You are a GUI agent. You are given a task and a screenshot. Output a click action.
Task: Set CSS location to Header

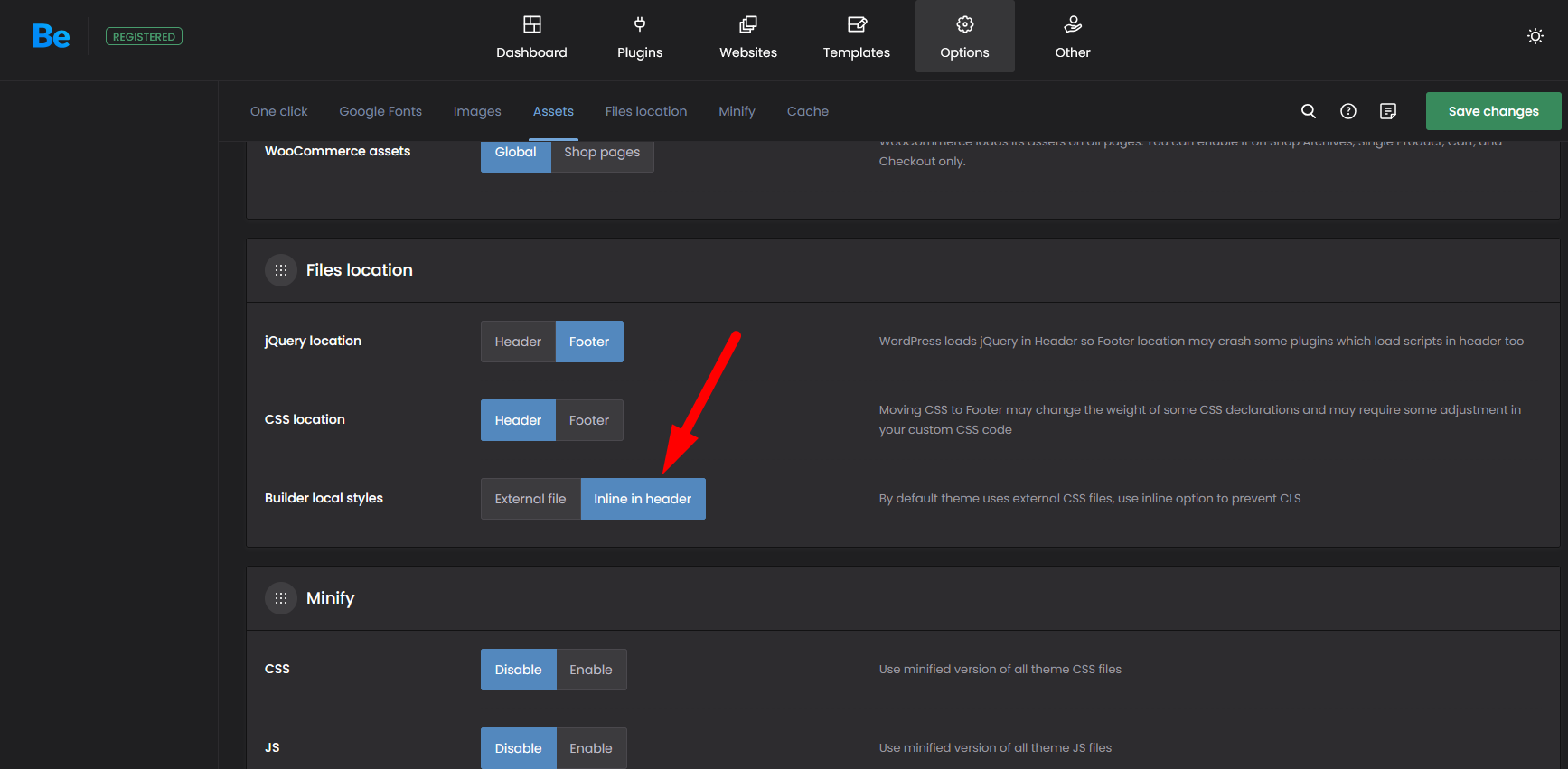tap(518, 420)
